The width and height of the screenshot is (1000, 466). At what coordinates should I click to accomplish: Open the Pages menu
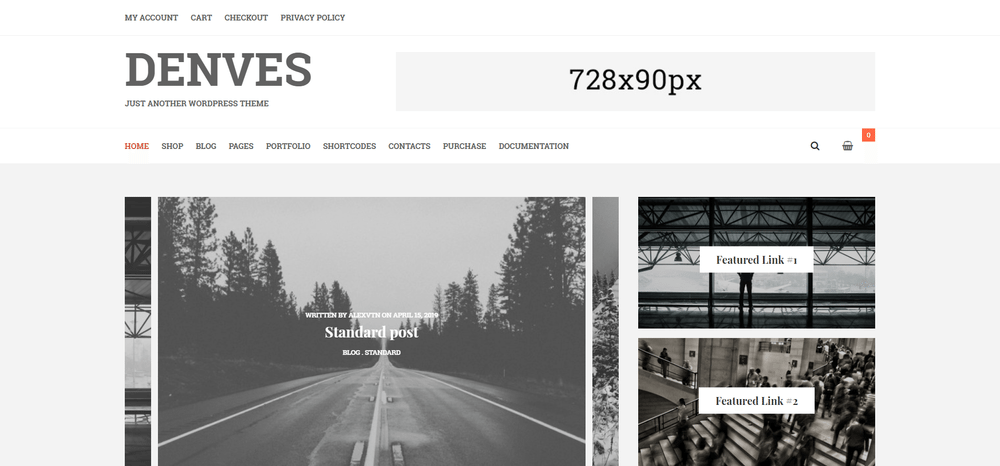[x=241, y=146]
